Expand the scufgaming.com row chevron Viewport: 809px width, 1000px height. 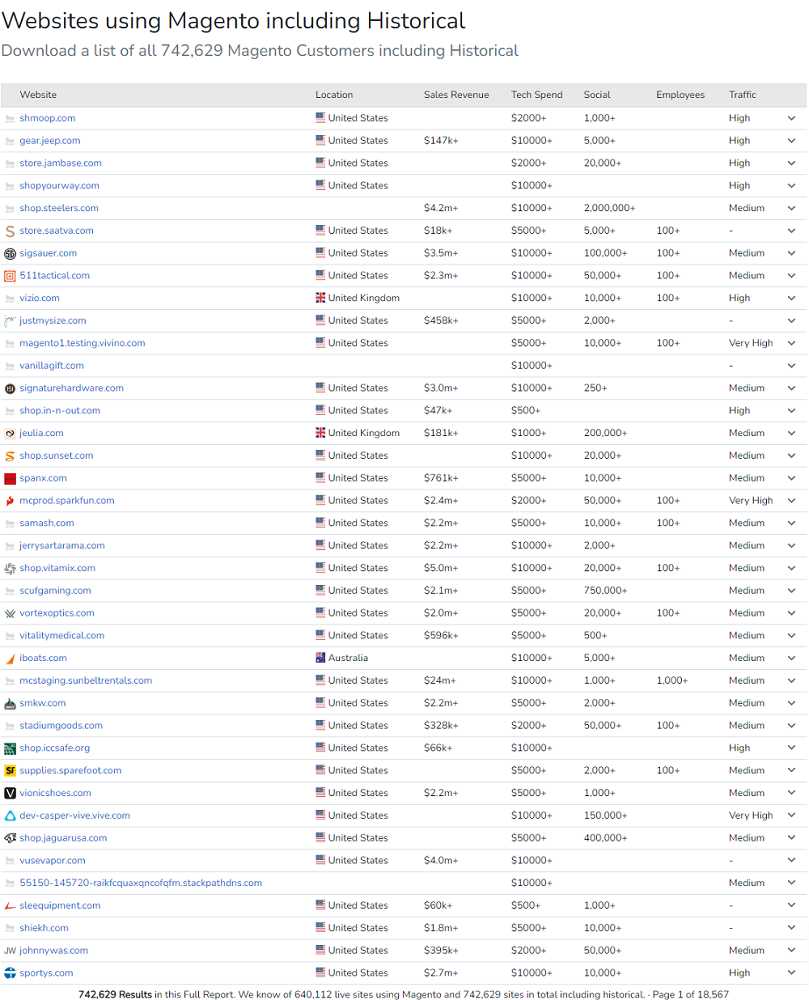pos(791,591)
